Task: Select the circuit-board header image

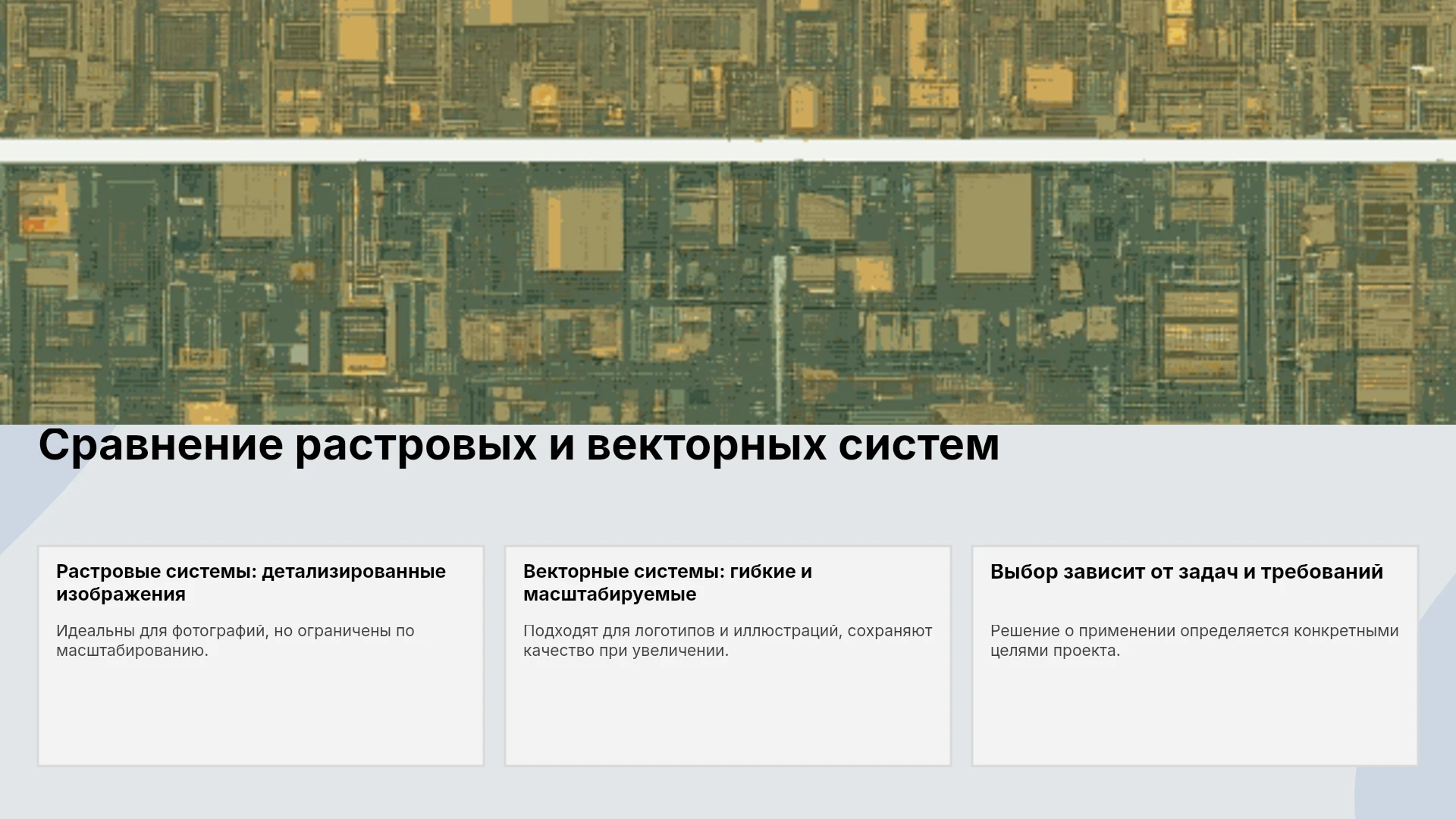Action: 728,212
